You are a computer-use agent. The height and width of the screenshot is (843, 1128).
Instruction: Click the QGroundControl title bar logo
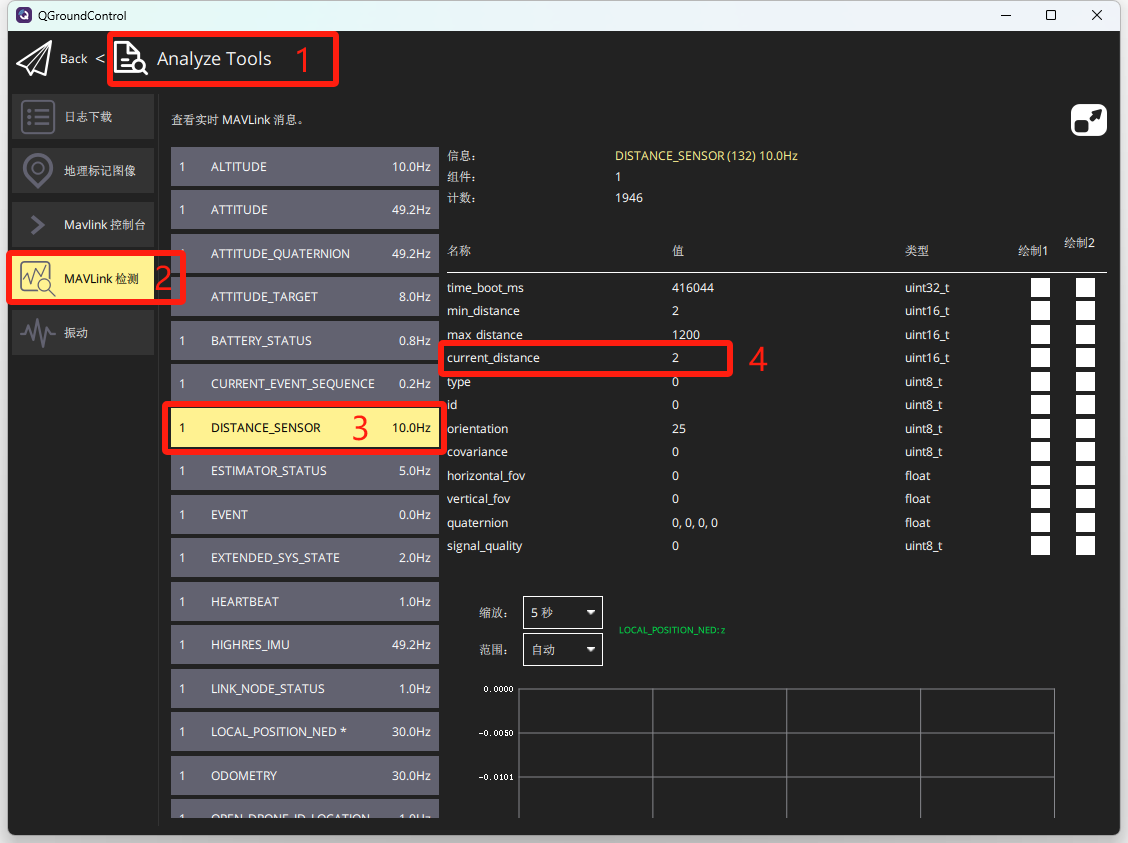click(24, 15)
